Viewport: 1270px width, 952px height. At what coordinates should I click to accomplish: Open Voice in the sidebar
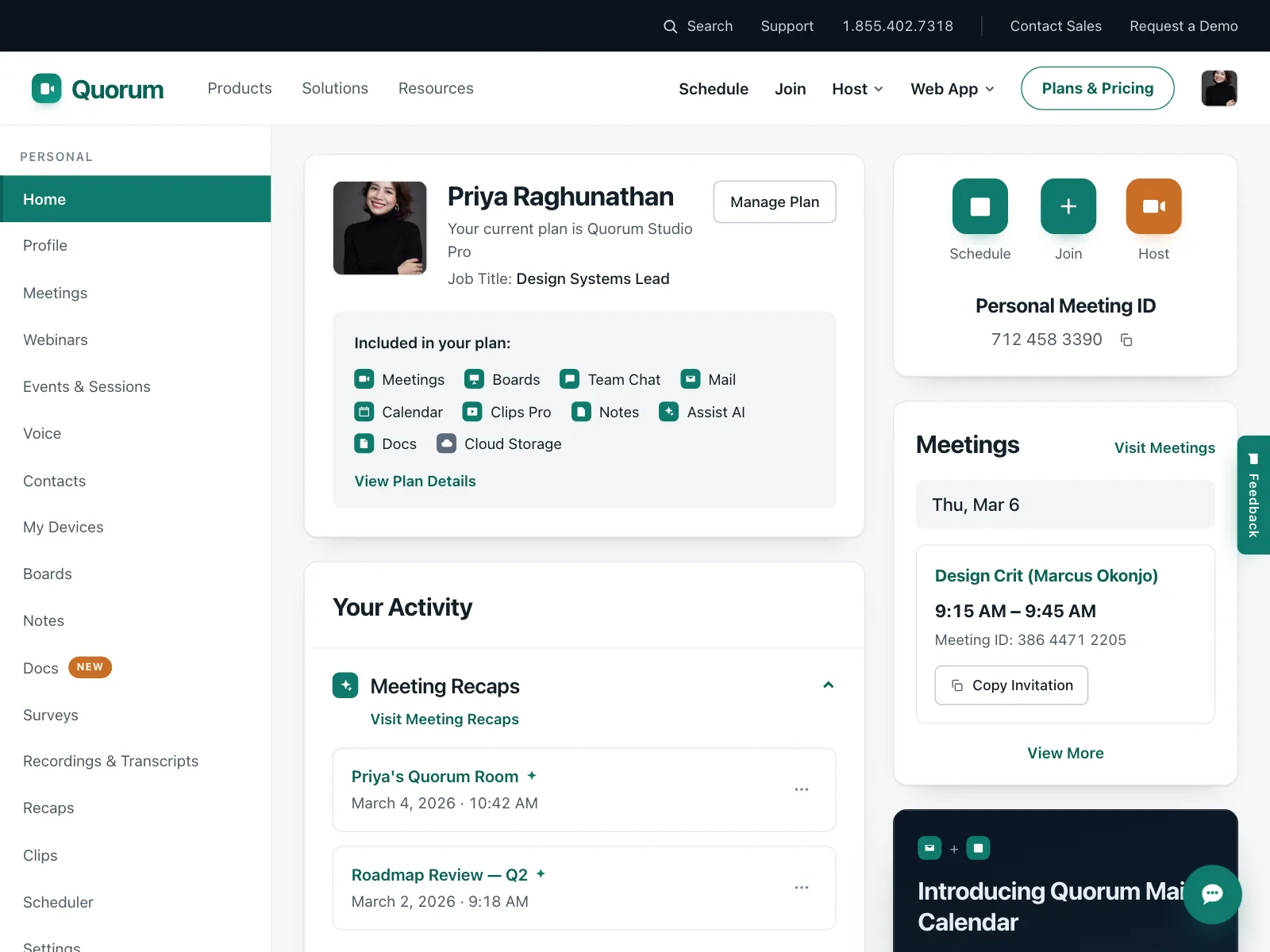coord(136,433)
